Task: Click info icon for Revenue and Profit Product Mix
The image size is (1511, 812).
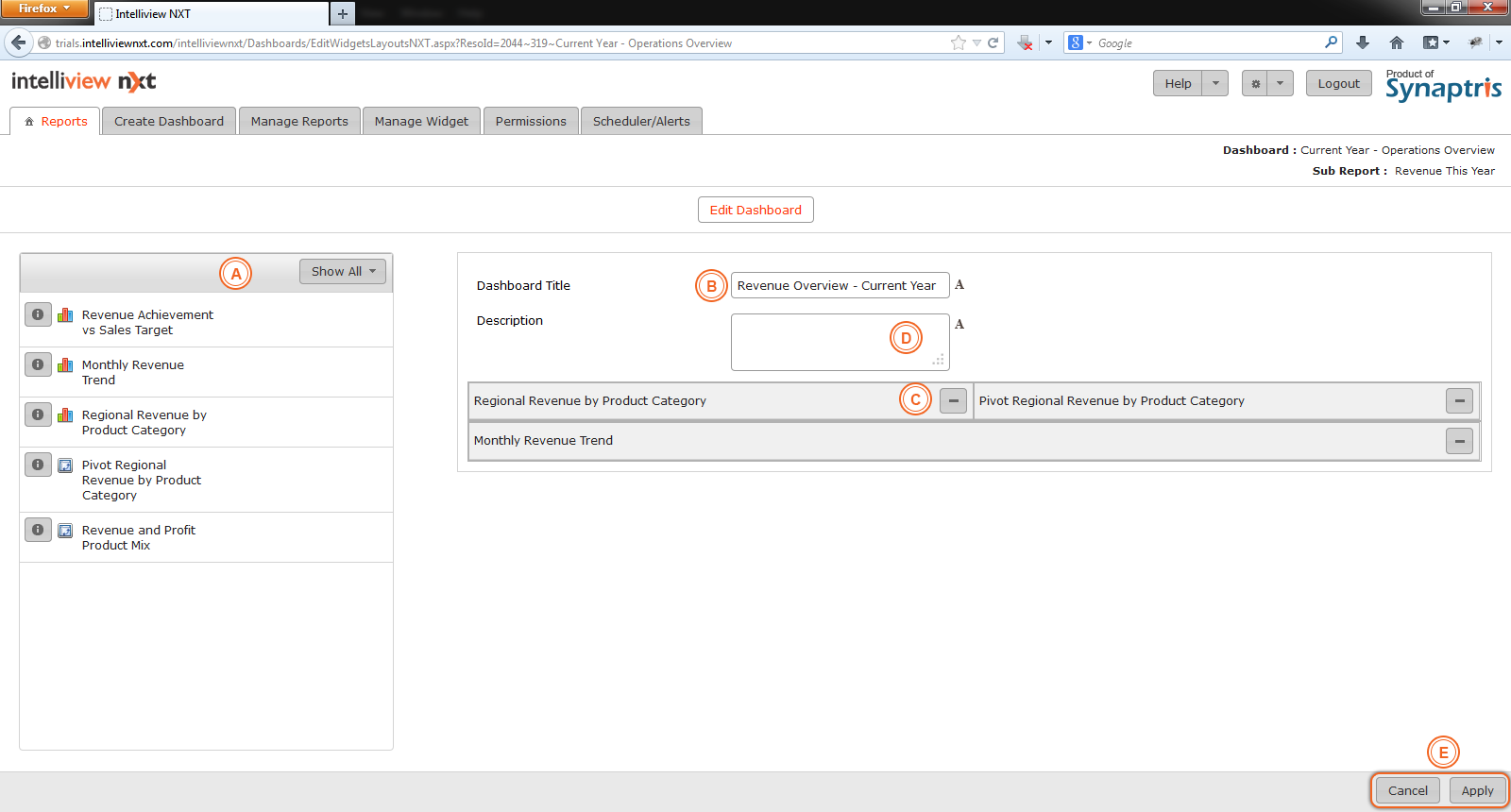Action: click(38, 530)
